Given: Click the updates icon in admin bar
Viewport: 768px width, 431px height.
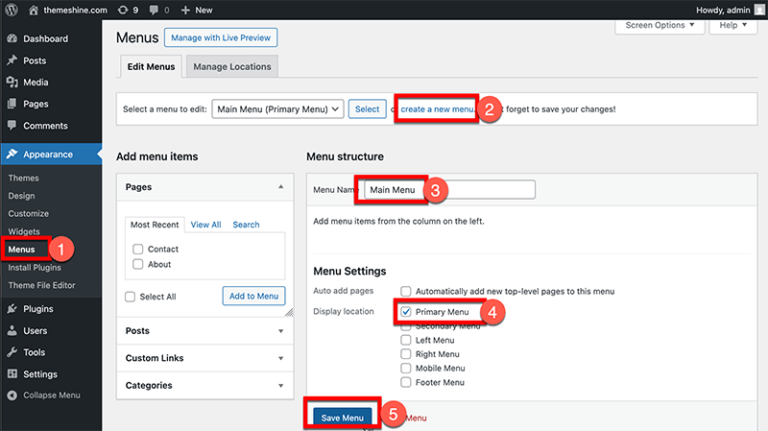Looking at the screenshot, I should [123, 9].
